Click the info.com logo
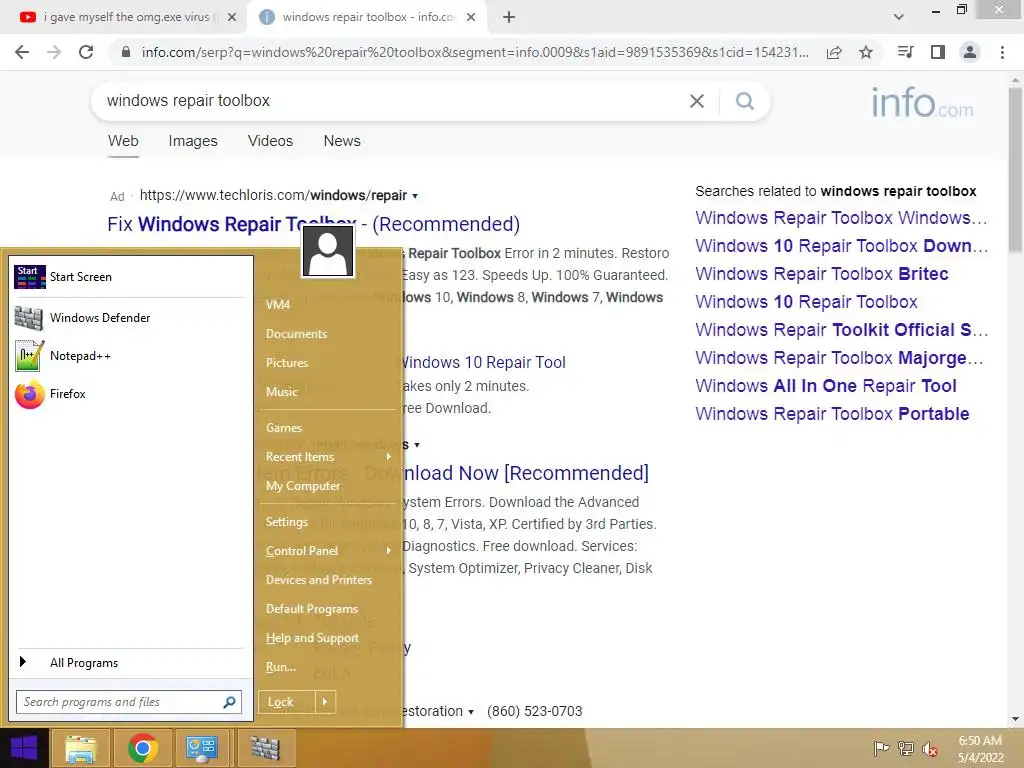1024x768 pixels. [922, 103]
